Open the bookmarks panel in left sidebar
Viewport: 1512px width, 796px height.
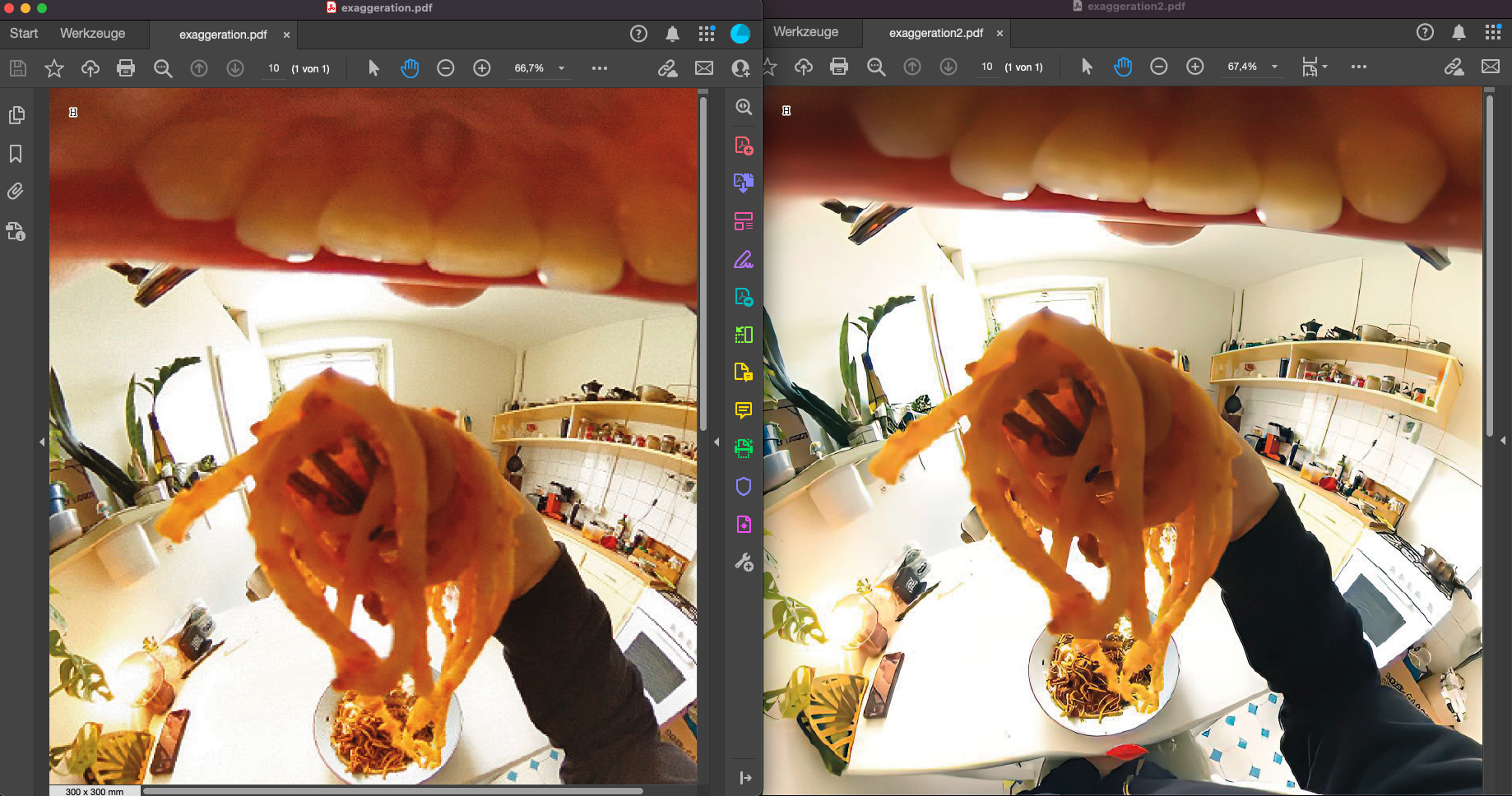click(16, 154)
